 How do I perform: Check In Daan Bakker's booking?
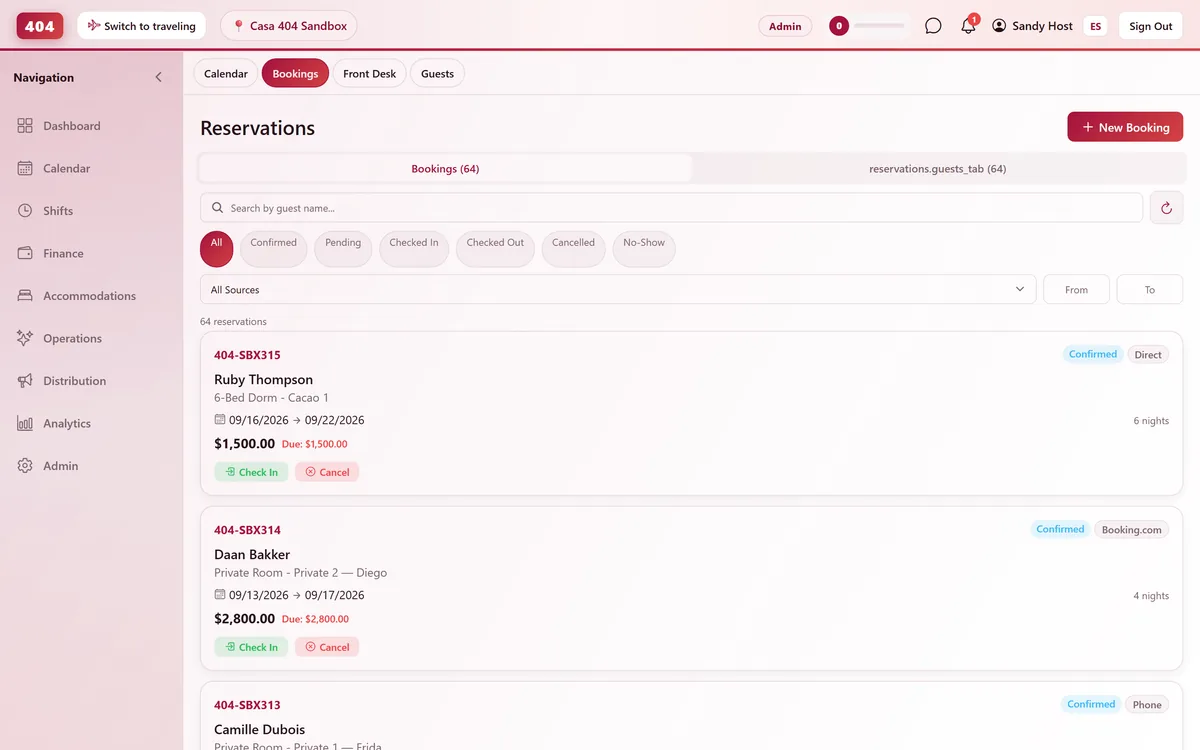coord(251,647)
